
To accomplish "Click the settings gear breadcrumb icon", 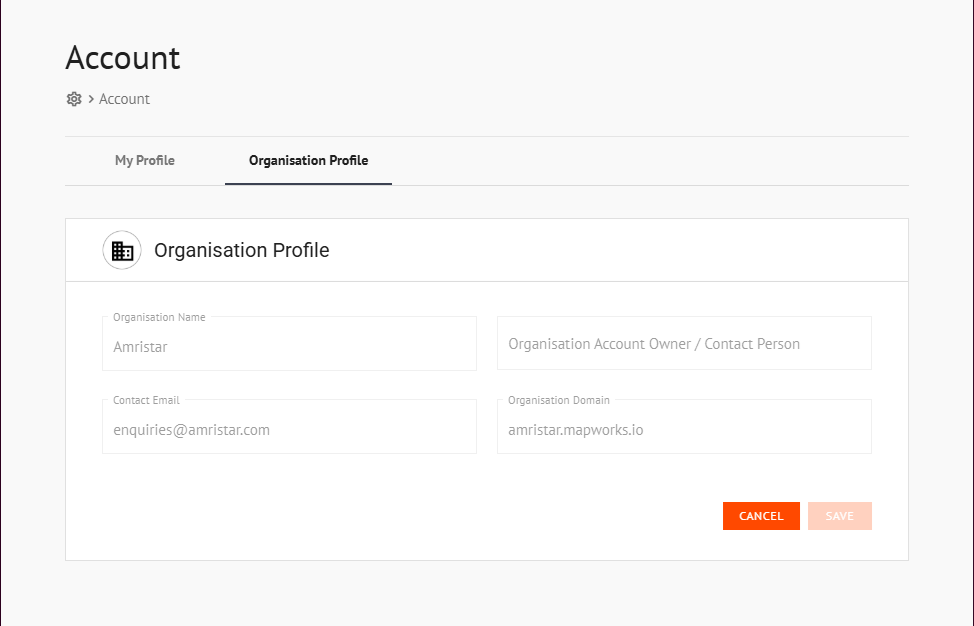I will click(x=74, y=99).
